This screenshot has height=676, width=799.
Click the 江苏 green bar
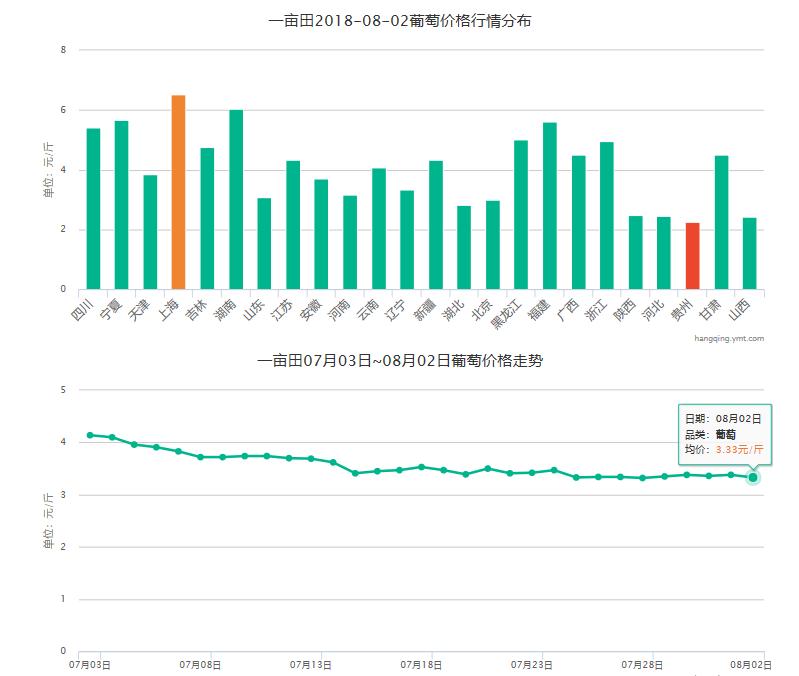point(293,225)
